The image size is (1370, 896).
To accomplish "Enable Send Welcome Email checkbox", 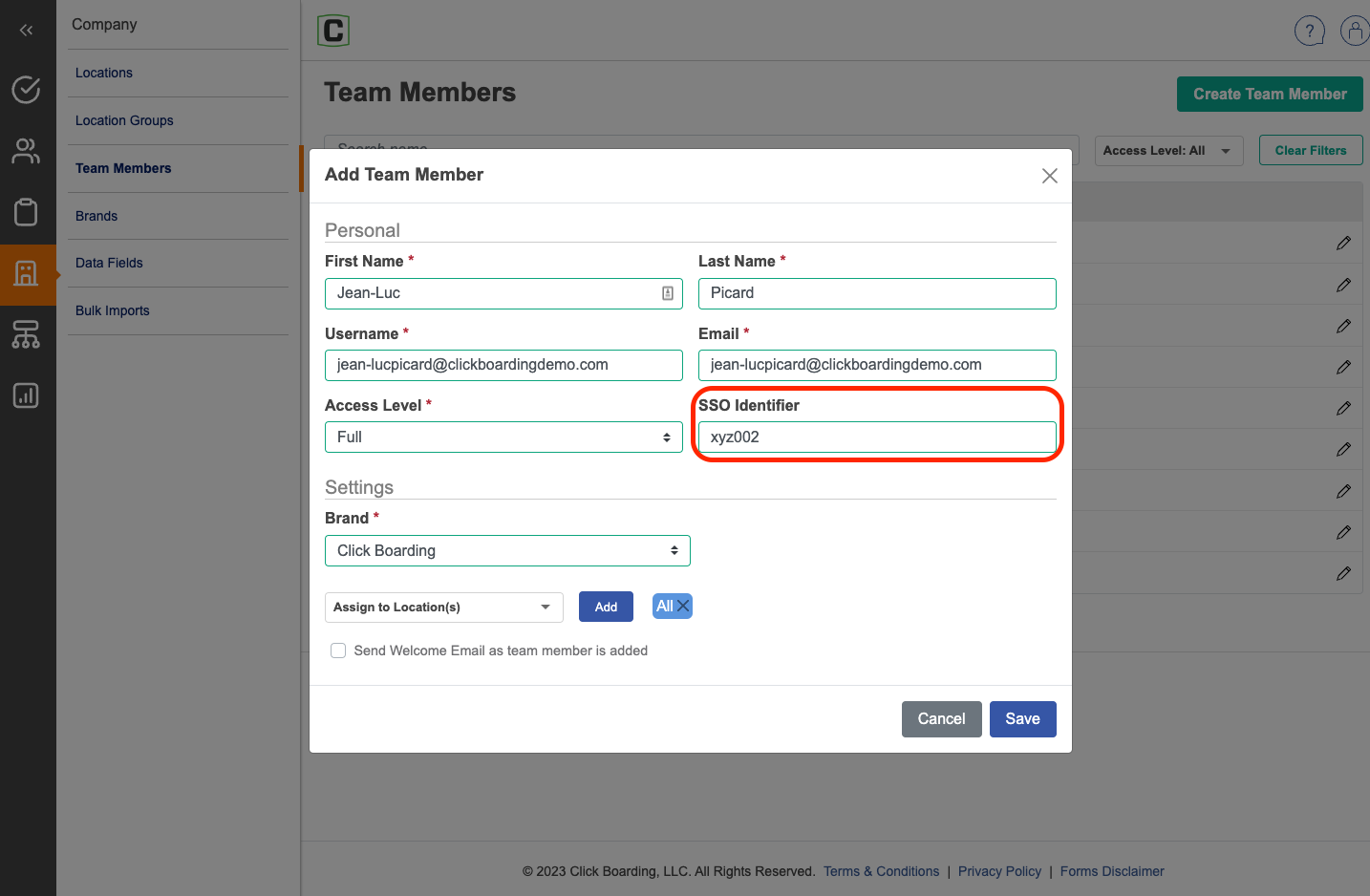I will pos(338,651).
